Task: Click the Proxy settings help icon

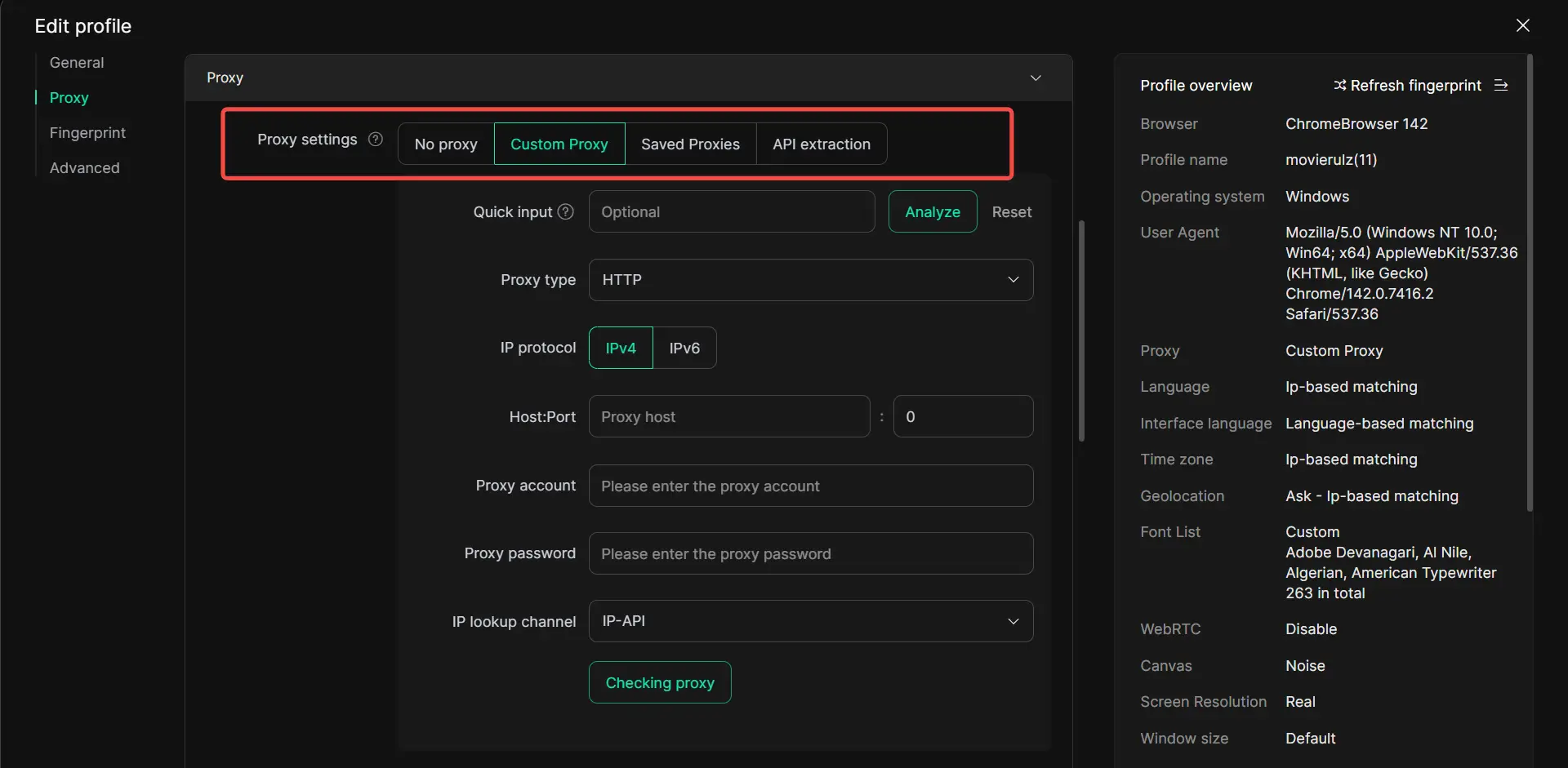Action: [x=376, y=140]
